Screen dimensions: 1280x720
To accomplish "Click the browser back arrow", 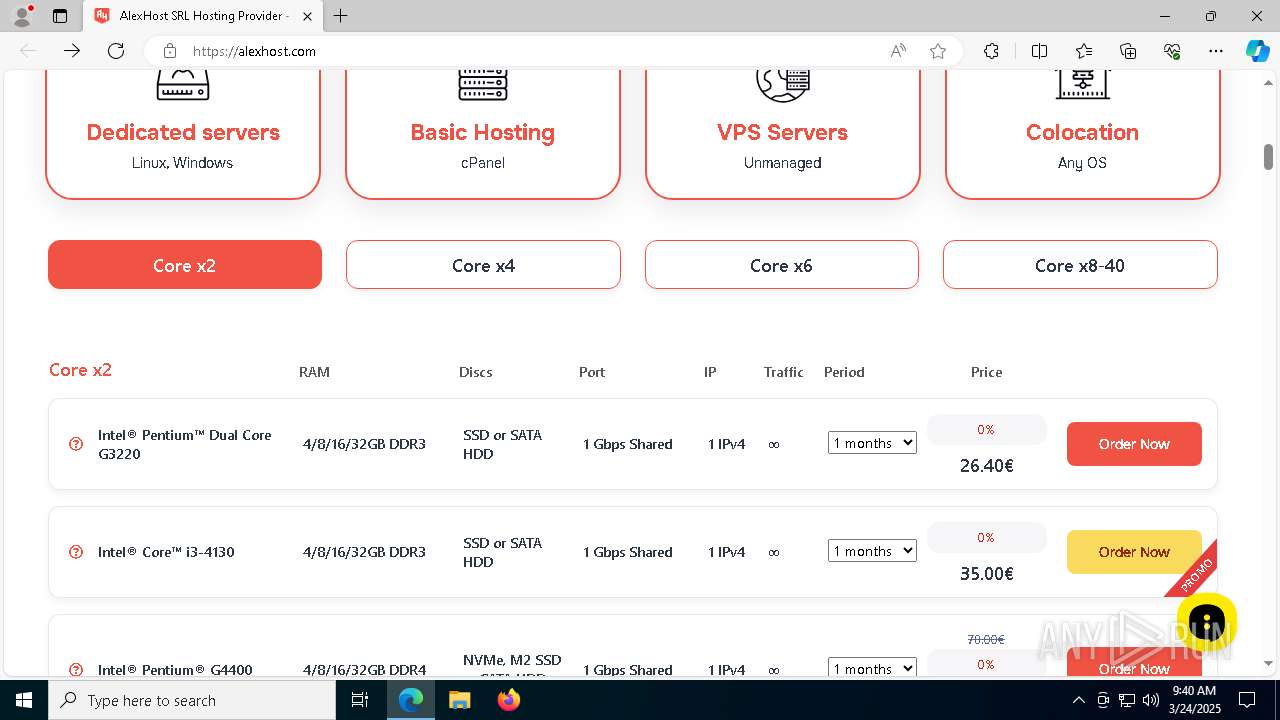I will 28,51.
